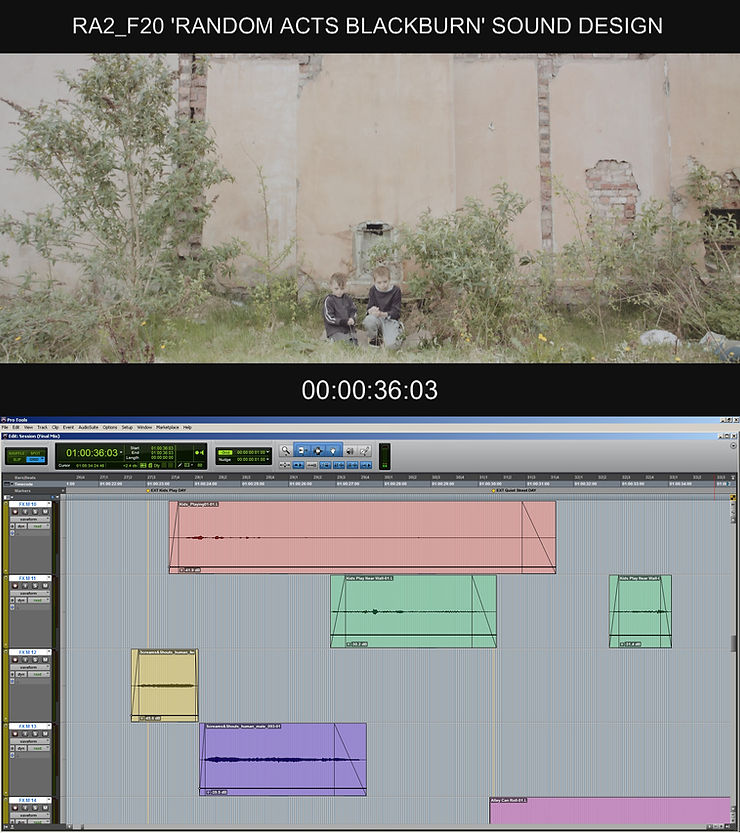Enable Shuffle edit mode

[x=16, y=453]
